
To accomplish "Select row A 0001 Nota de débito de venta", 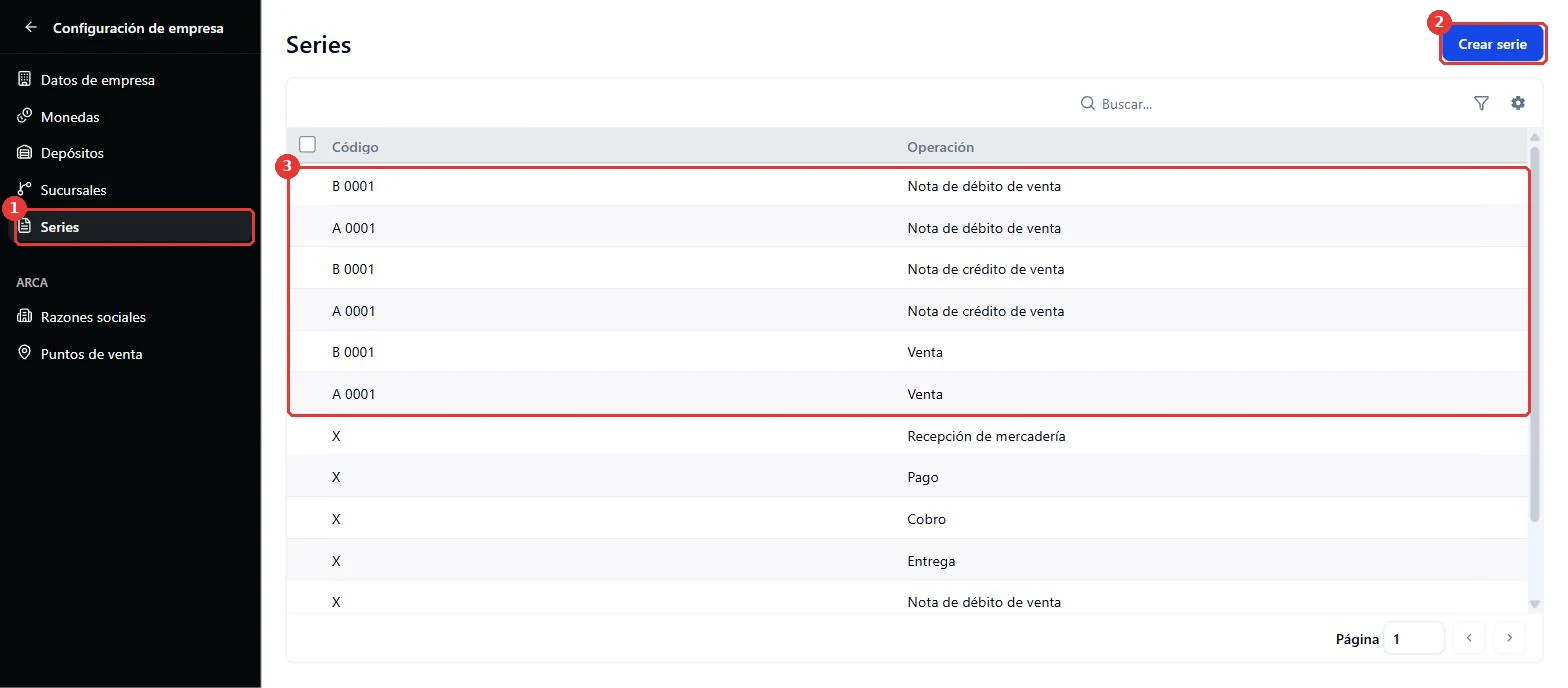I will point(908,228).
